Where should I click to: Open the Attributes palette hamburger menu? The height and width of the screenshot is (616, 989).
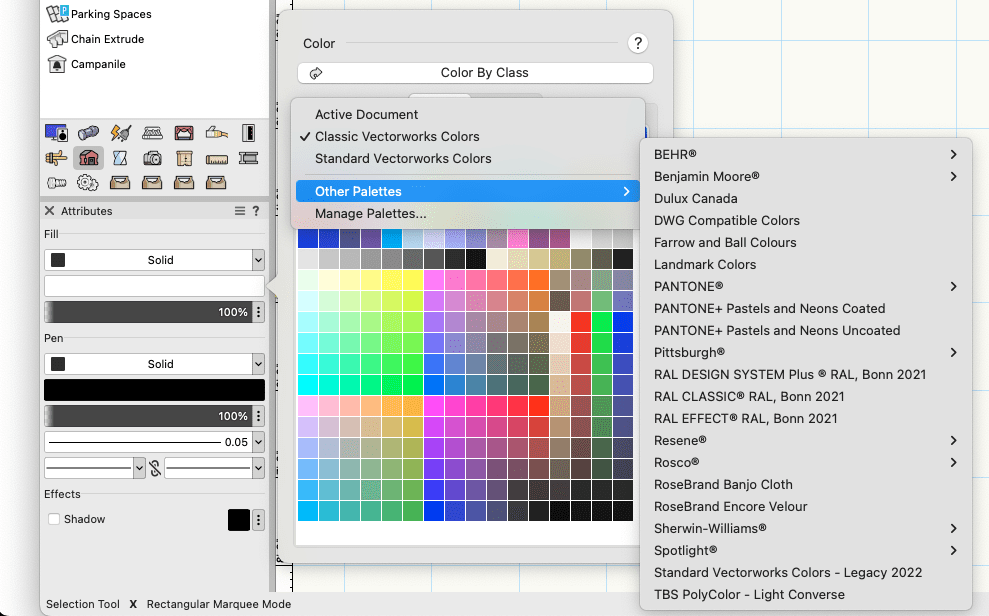(x=240, y=211)
